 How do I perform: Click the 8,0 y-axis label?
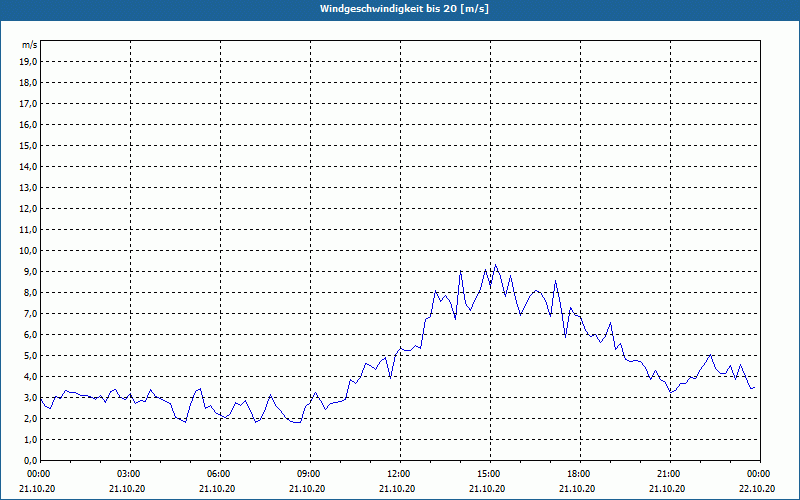coord(30,293)
